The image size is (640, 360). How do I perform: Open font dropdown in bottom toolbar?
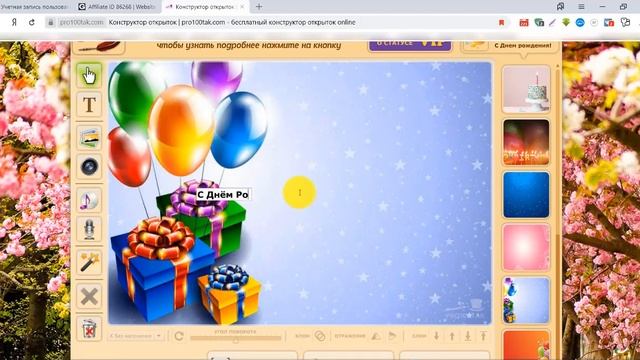click(136, 336)
